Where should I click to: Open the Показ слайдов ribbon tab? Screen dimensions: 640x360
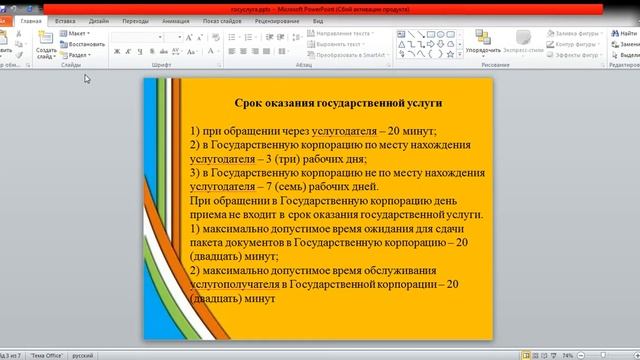click(x=222, y=21)
